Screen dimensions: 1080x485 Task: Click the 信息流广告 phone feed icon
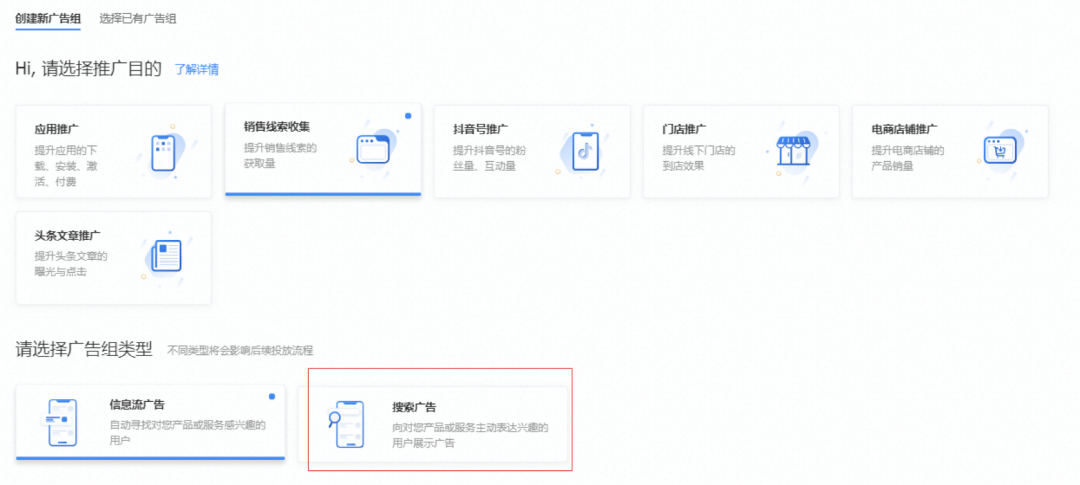[62, 423]
